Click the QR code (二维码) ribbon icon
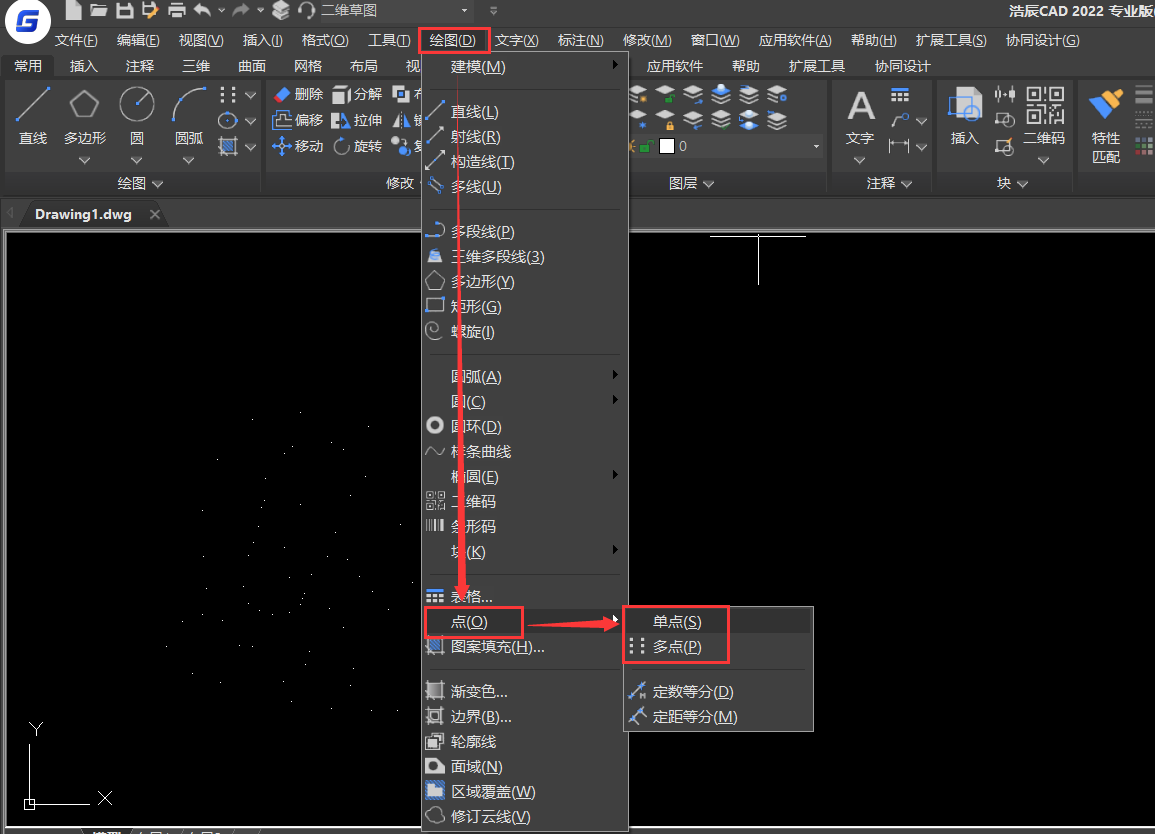Image resolution: width=1155 pixels, height=834 pixels. (1044, 107)
